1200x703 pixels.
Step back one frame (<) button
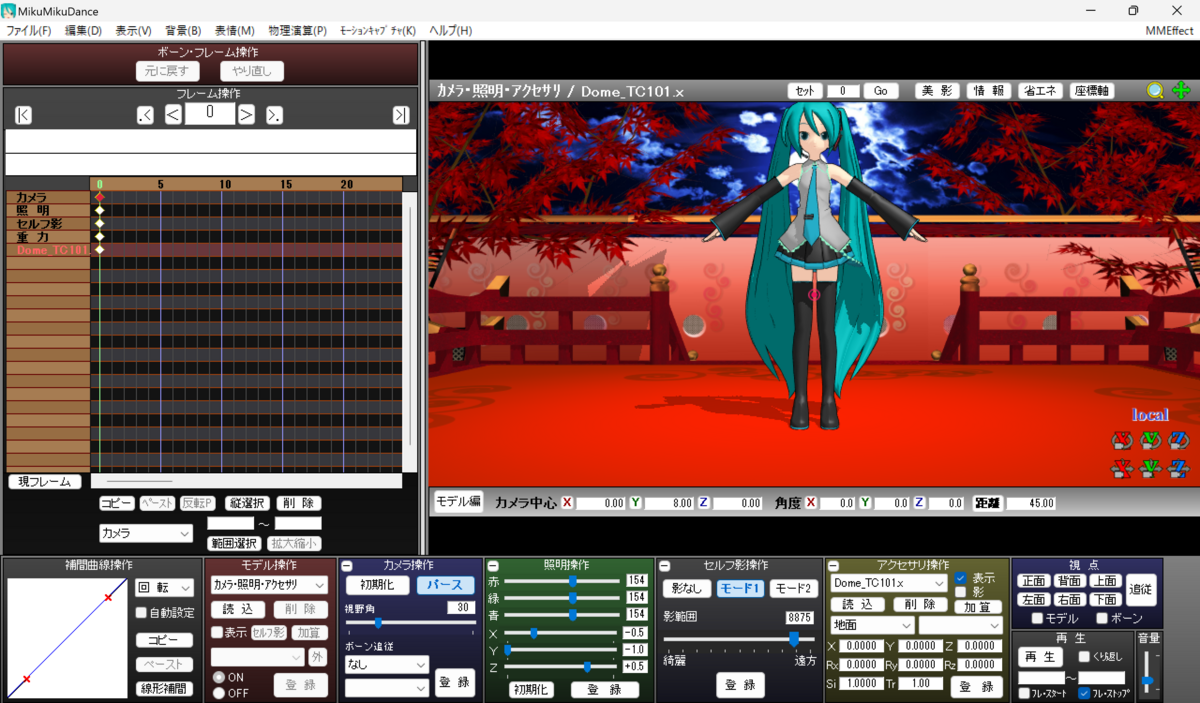tap(173, 115)
